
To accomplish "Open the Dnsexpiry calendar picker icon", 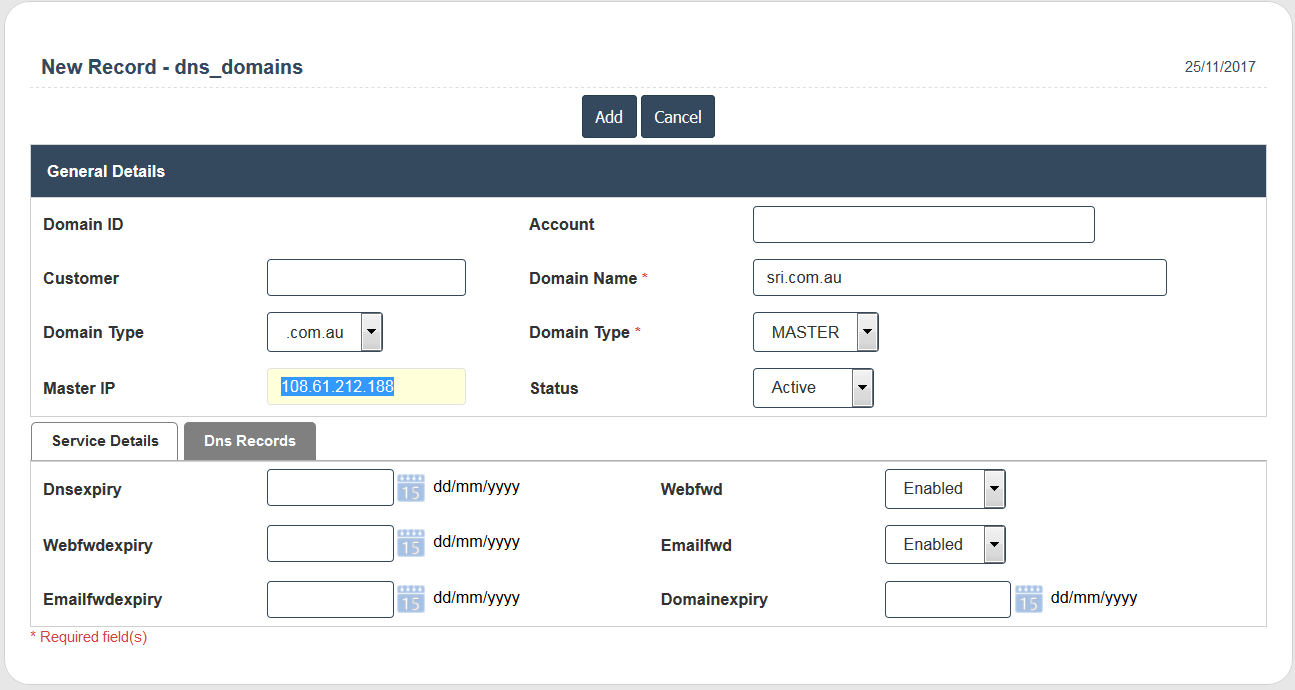I will pyautogui.click(x=411, y=488).
